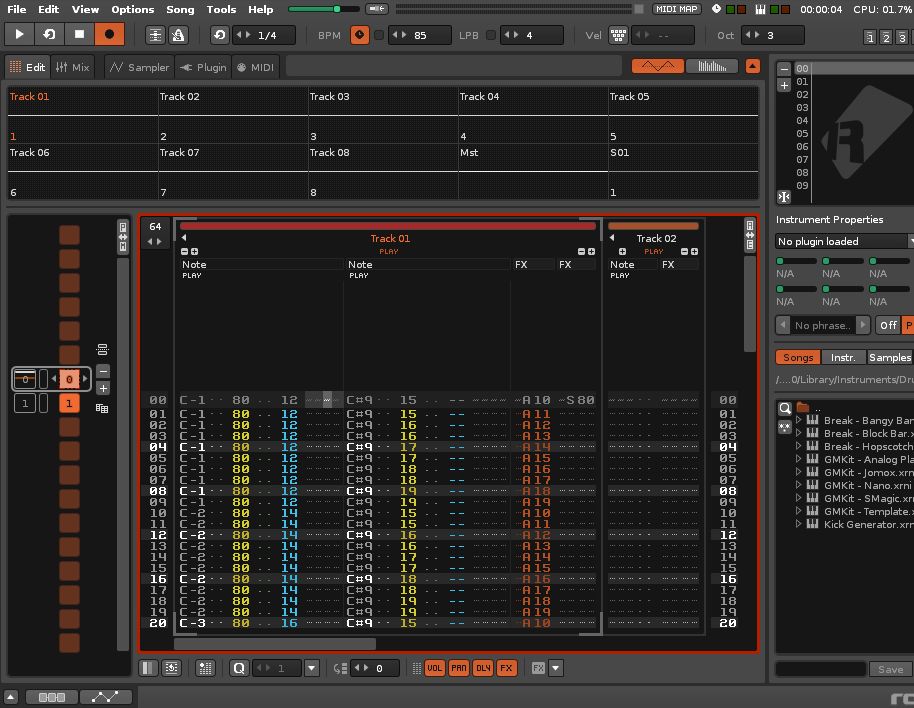Toggle the VOL column visibility
914x708 pixels.
435,668
